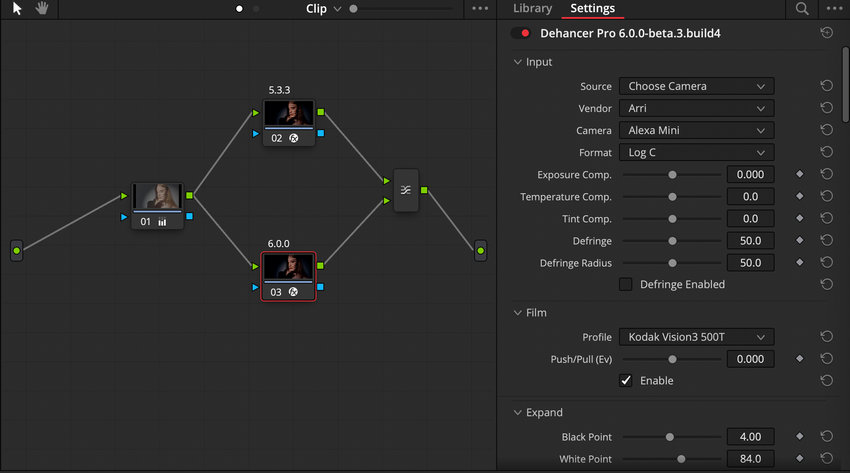Select node 03 labeled 6.0.0
Screen dimensions: 850x473
coord(288,276)
